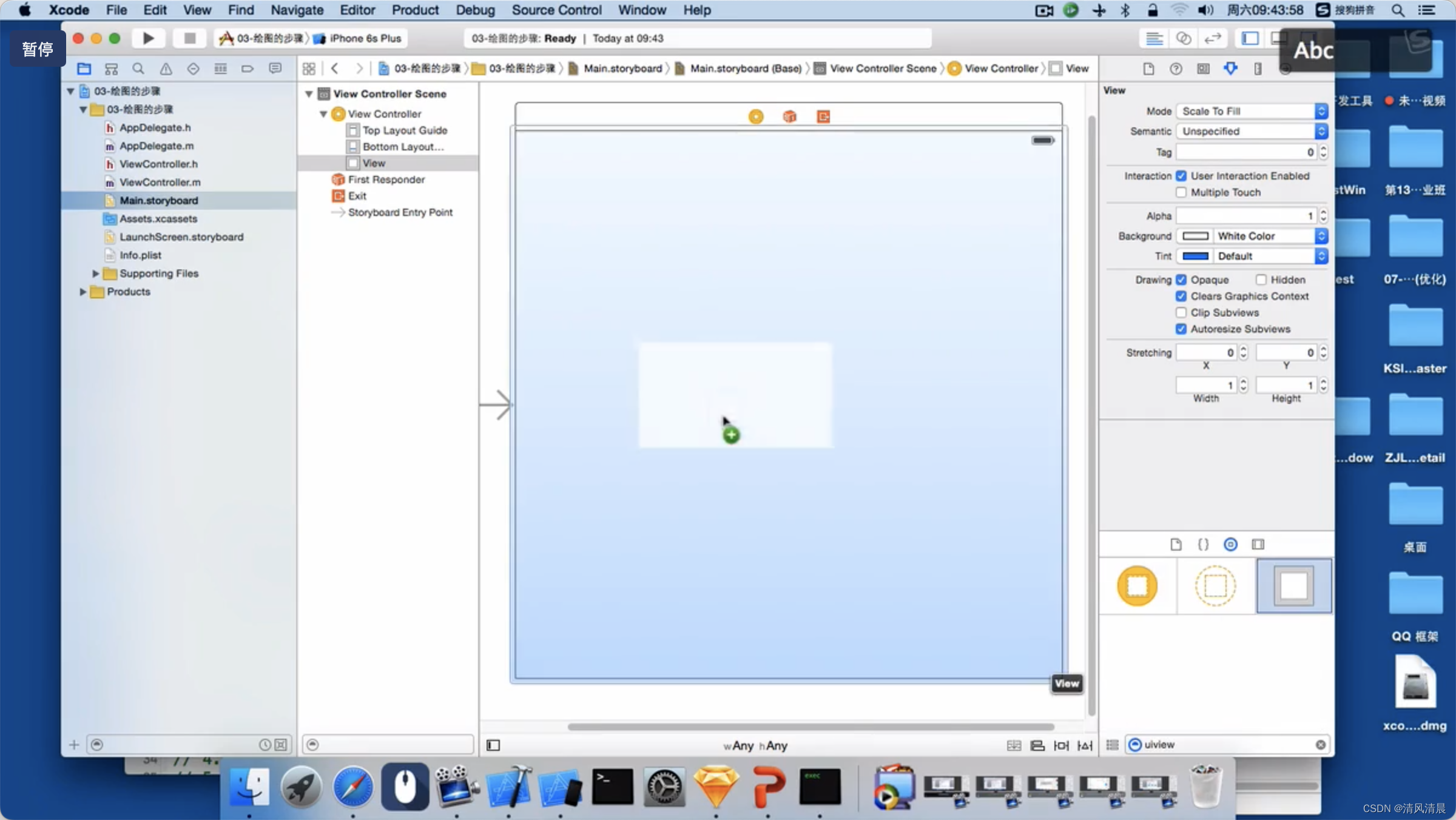
Task: Click the Stop button in toolbar
Action: click(189, 38)
